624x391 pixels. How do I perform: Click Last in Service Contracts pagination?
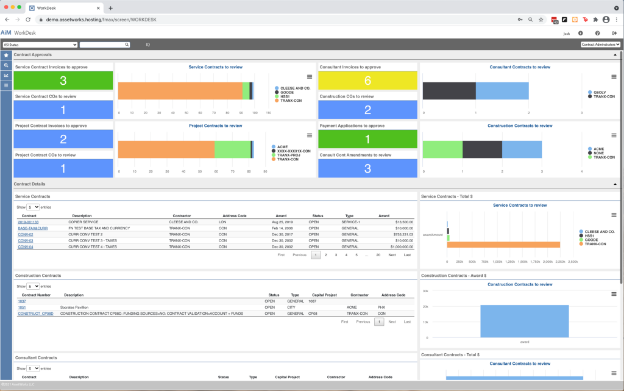click(x=408, y=255)
